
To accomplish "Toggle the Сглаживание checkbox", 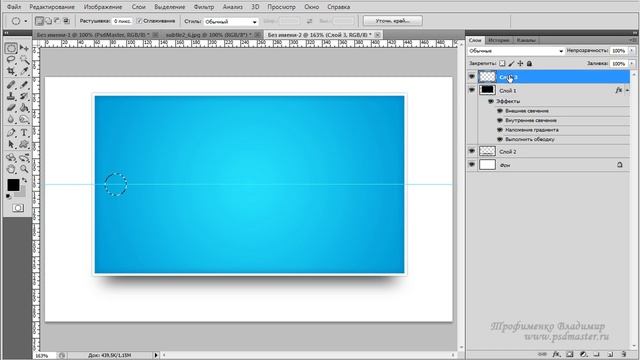I will pos(139,21).
